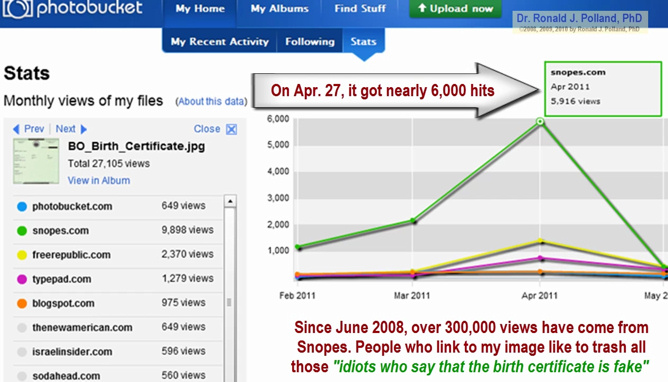This screenshot has width=668, height=382.
Task: Open the About this data link
Action: [211, 101]
